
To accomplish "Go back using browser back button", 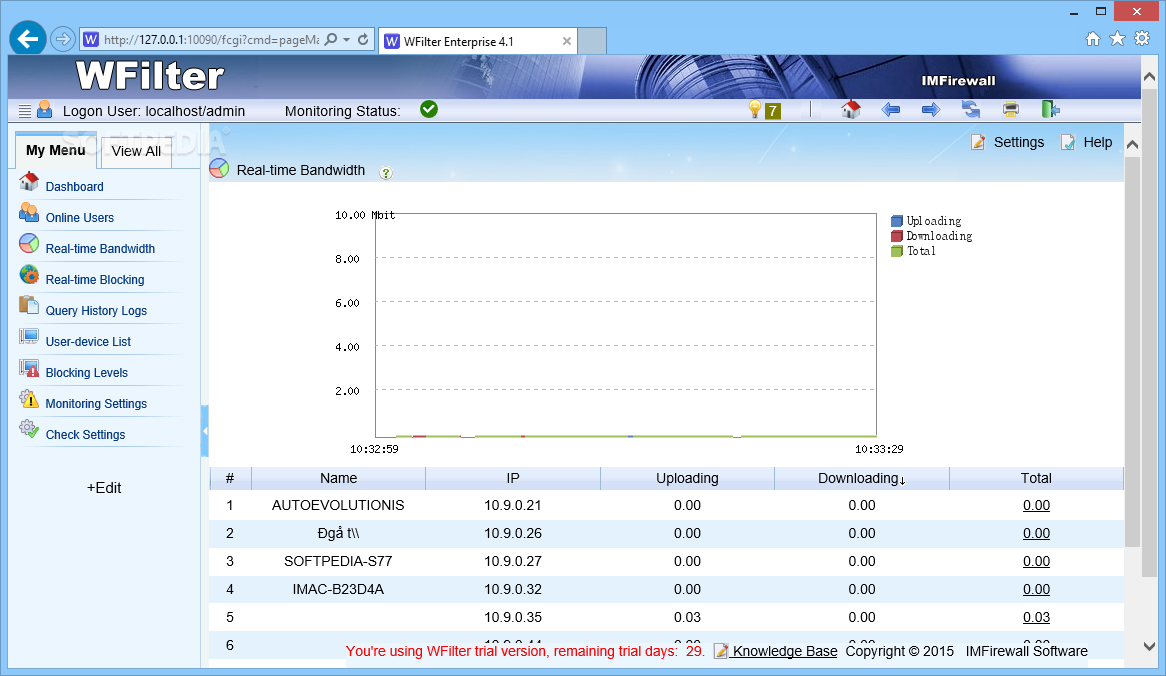I will pyautogui.click(x=28, y=39).
